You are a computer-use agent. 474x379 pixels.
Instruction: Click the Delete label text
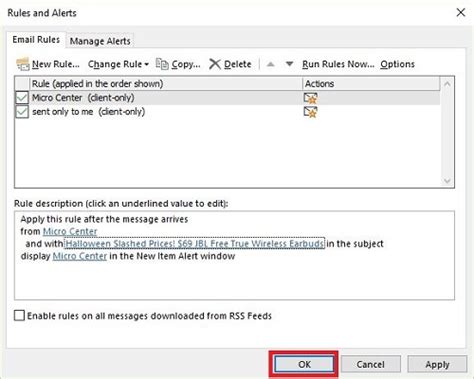(x=238, y=64)
